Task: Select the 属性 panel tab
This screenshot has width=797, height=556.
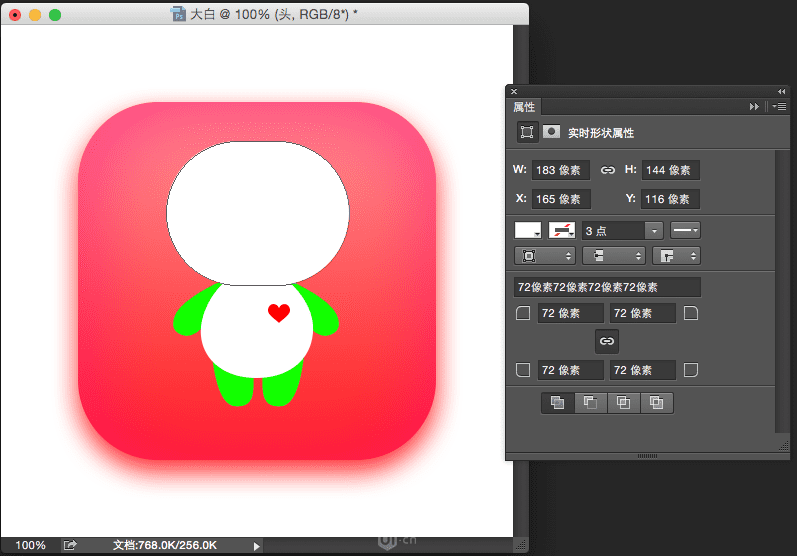Action: point(524,107)
